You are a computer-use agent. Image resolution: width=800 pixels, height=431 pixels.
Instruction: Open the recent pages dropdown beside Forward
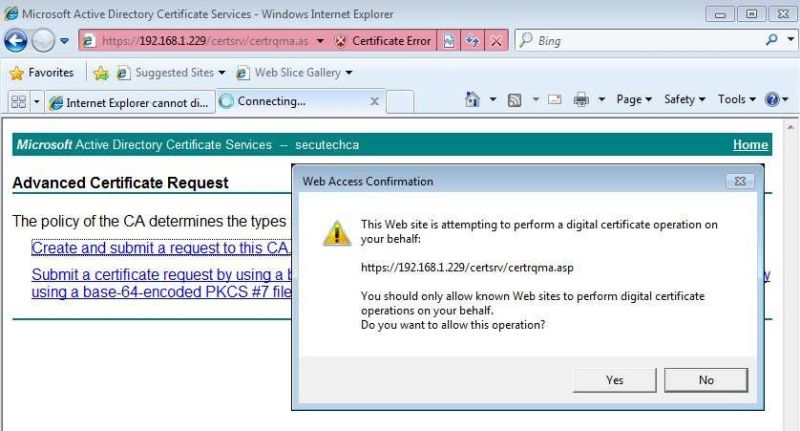click(x=64, y=41)
